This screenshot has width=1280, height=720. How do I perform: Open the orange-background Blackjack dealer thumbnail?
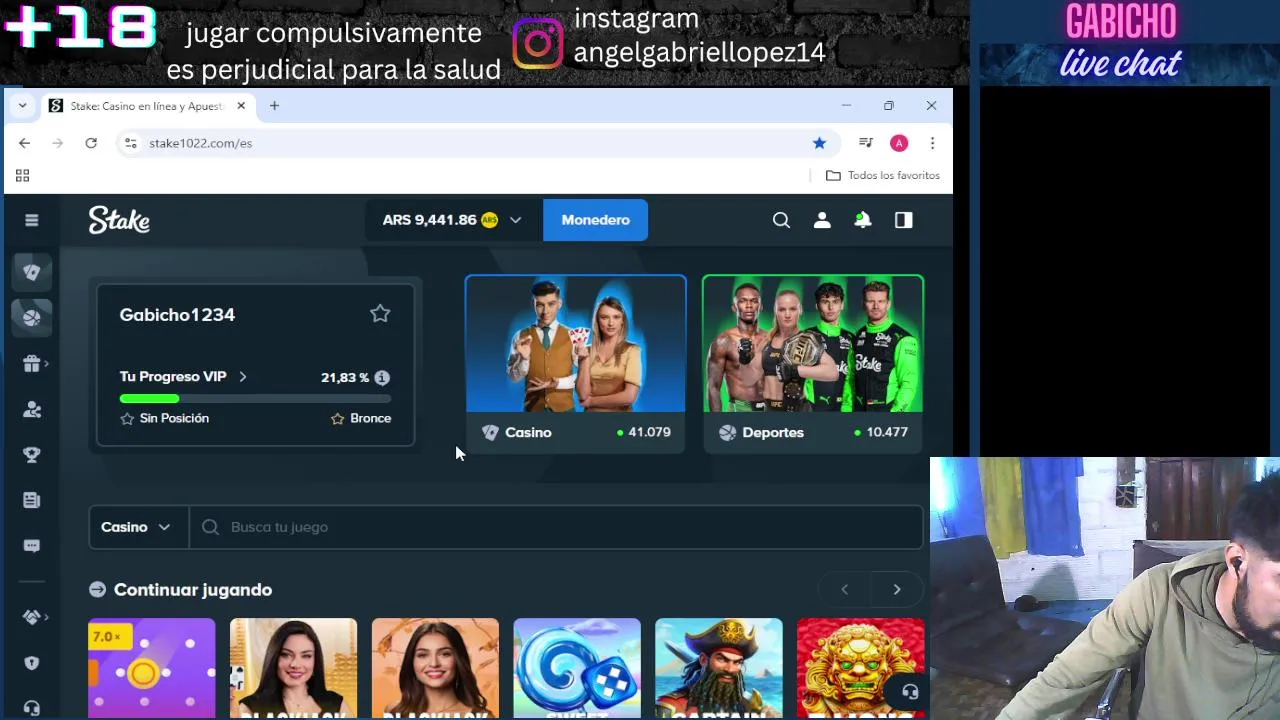pos(435,668)
